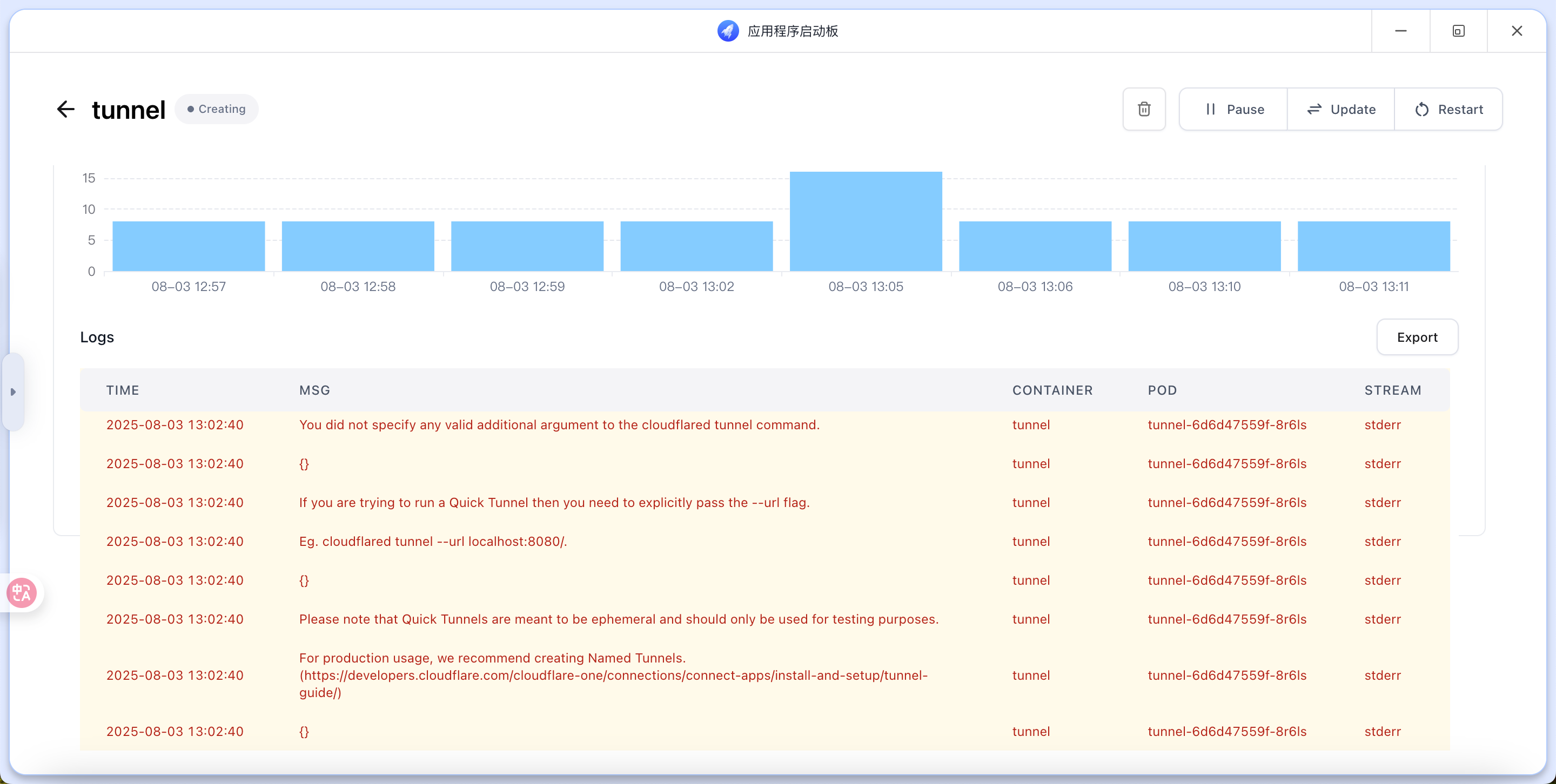Open Update for the tunnel app

click(1341, 109)
